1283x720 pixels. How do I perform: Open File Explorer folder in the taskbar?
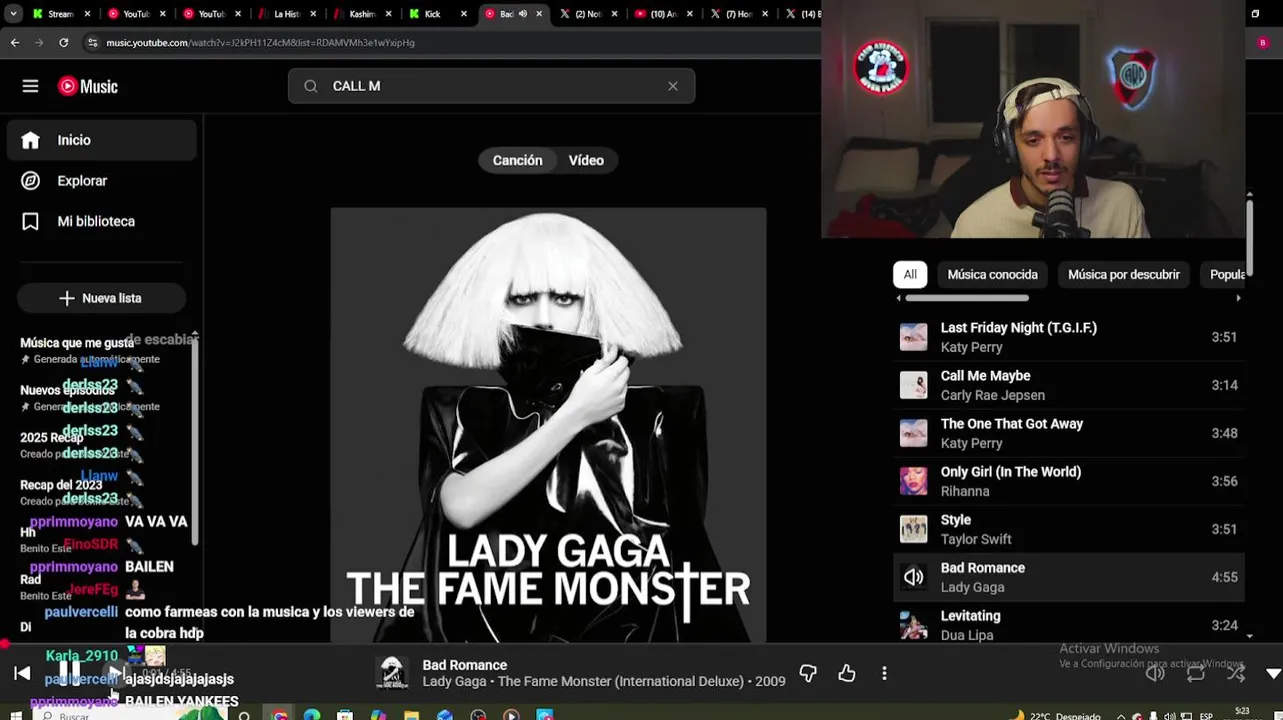411,715
